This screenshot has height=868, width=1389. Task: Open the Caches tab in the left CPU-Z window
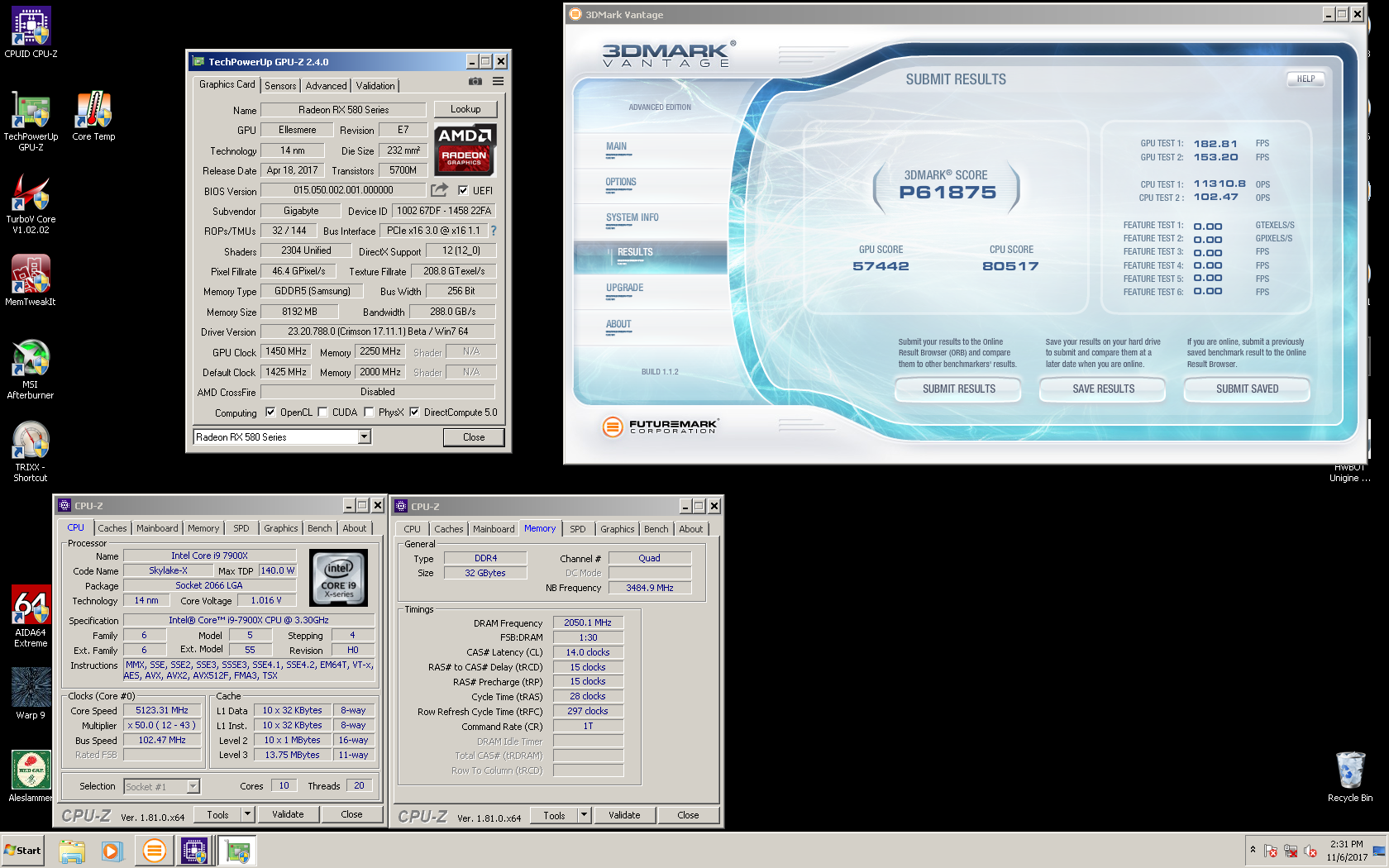[x=112, y=528]
